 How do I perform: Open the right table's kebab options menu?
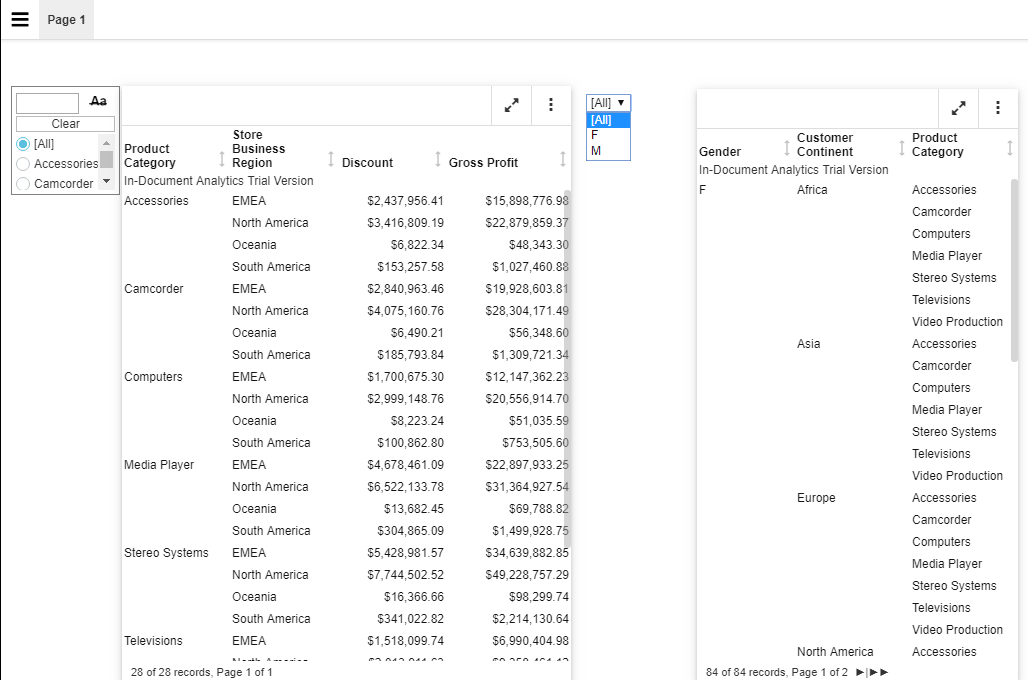997,108
